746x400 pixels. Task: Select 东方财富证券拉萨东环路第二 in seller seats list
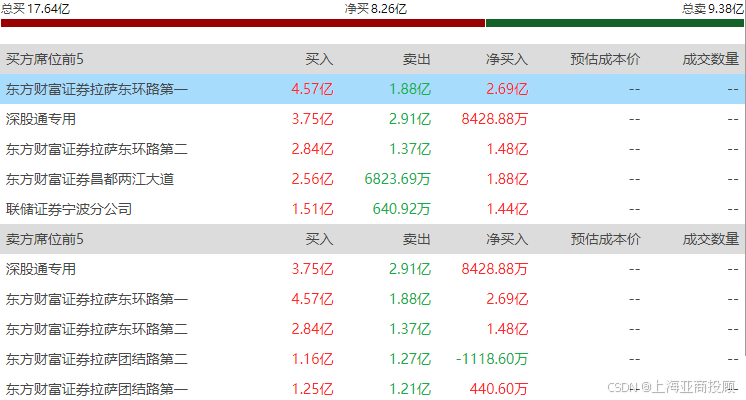pyautogui.click(x=97, y=329)
